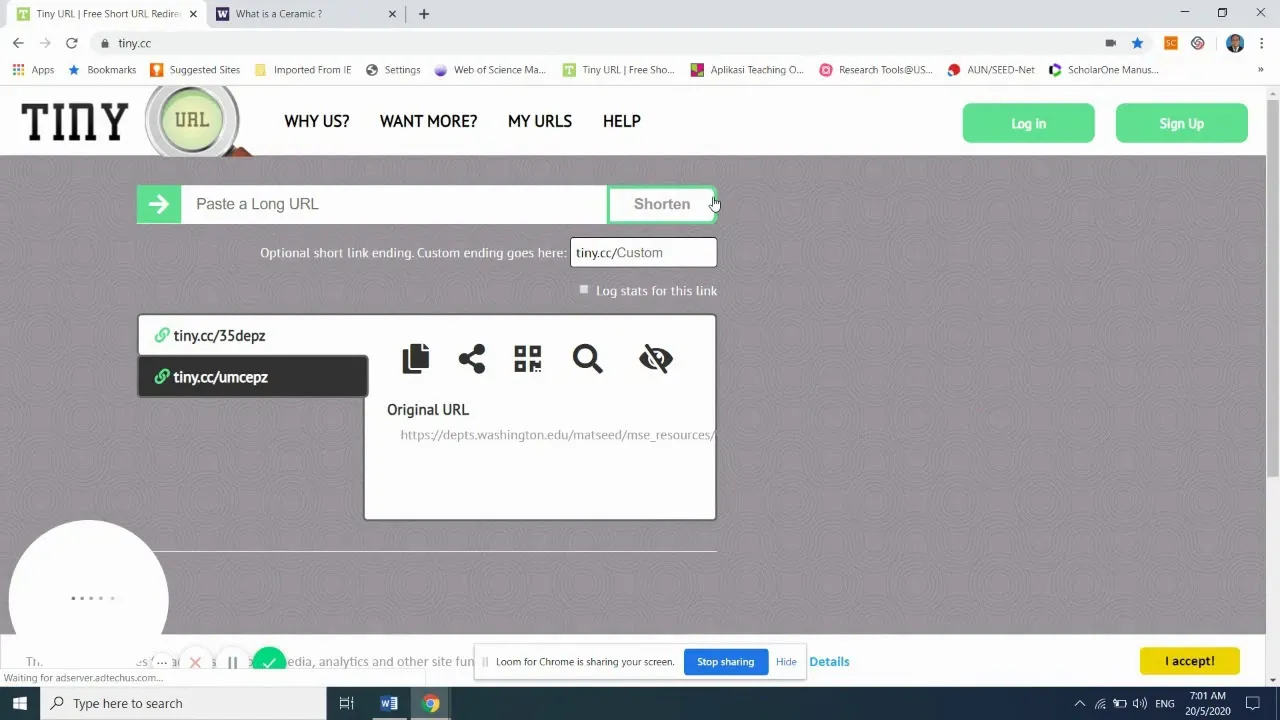Viewport: 1280px width, 720px height.
Task: Open Suggested Sites bookmark
Action: coord(195,70)
